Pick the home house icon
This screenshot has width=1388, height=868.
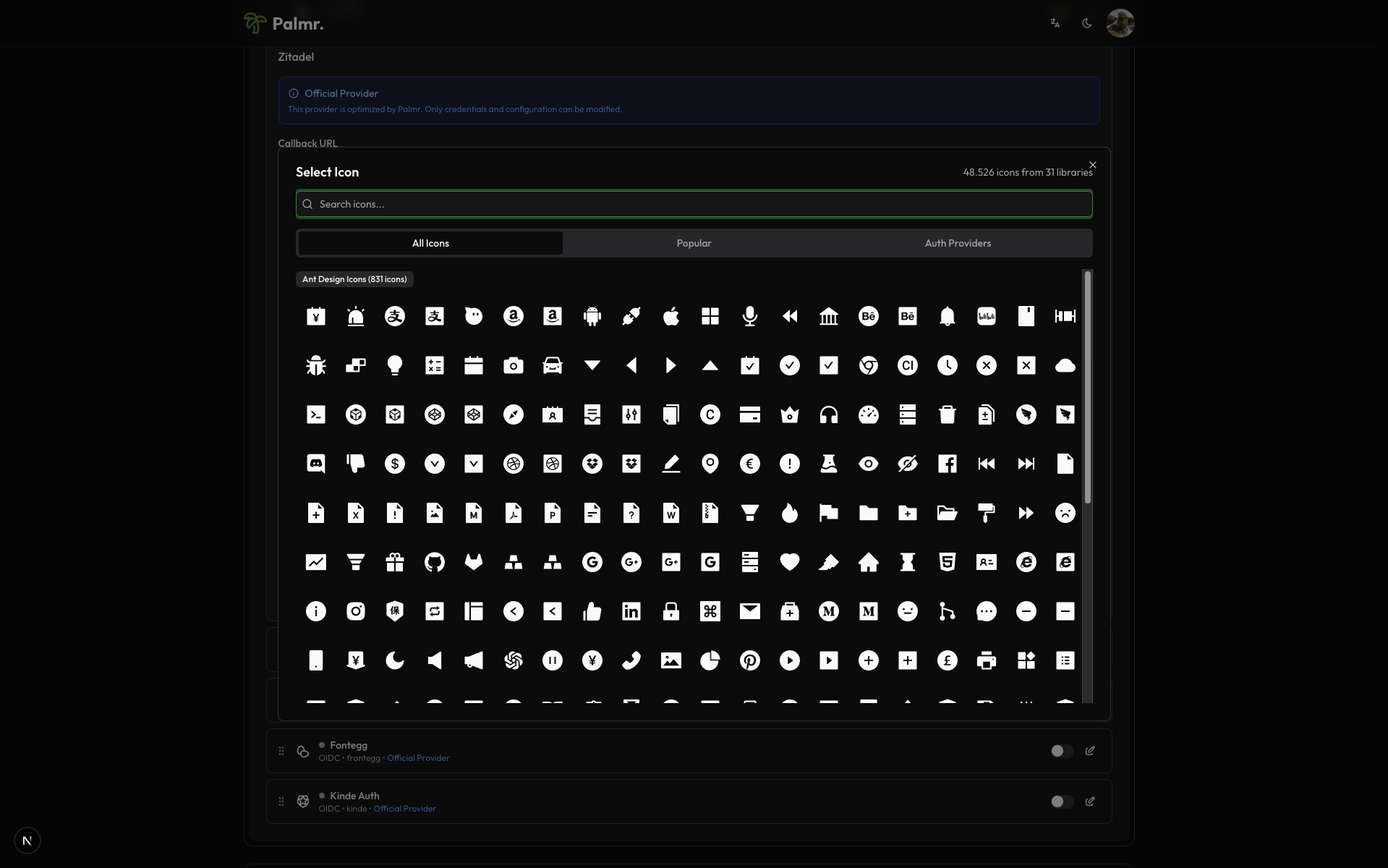(x=868, y=562)
